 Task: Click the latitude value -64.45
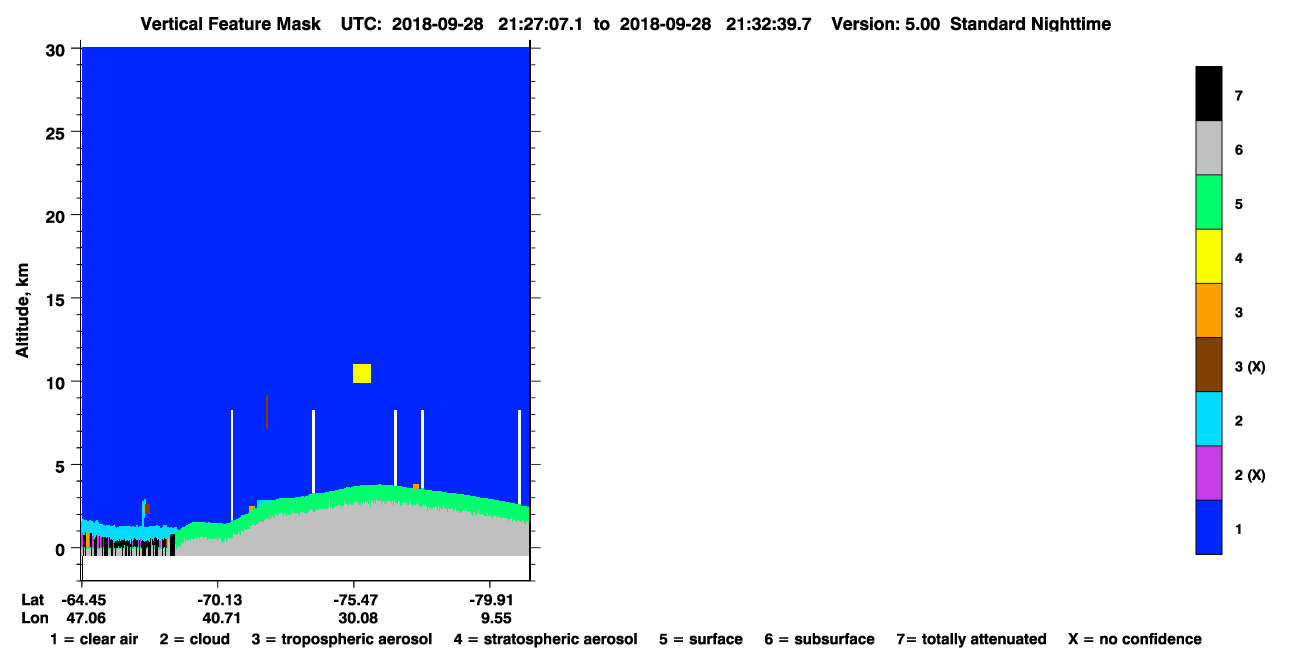(x=84, y=600)
